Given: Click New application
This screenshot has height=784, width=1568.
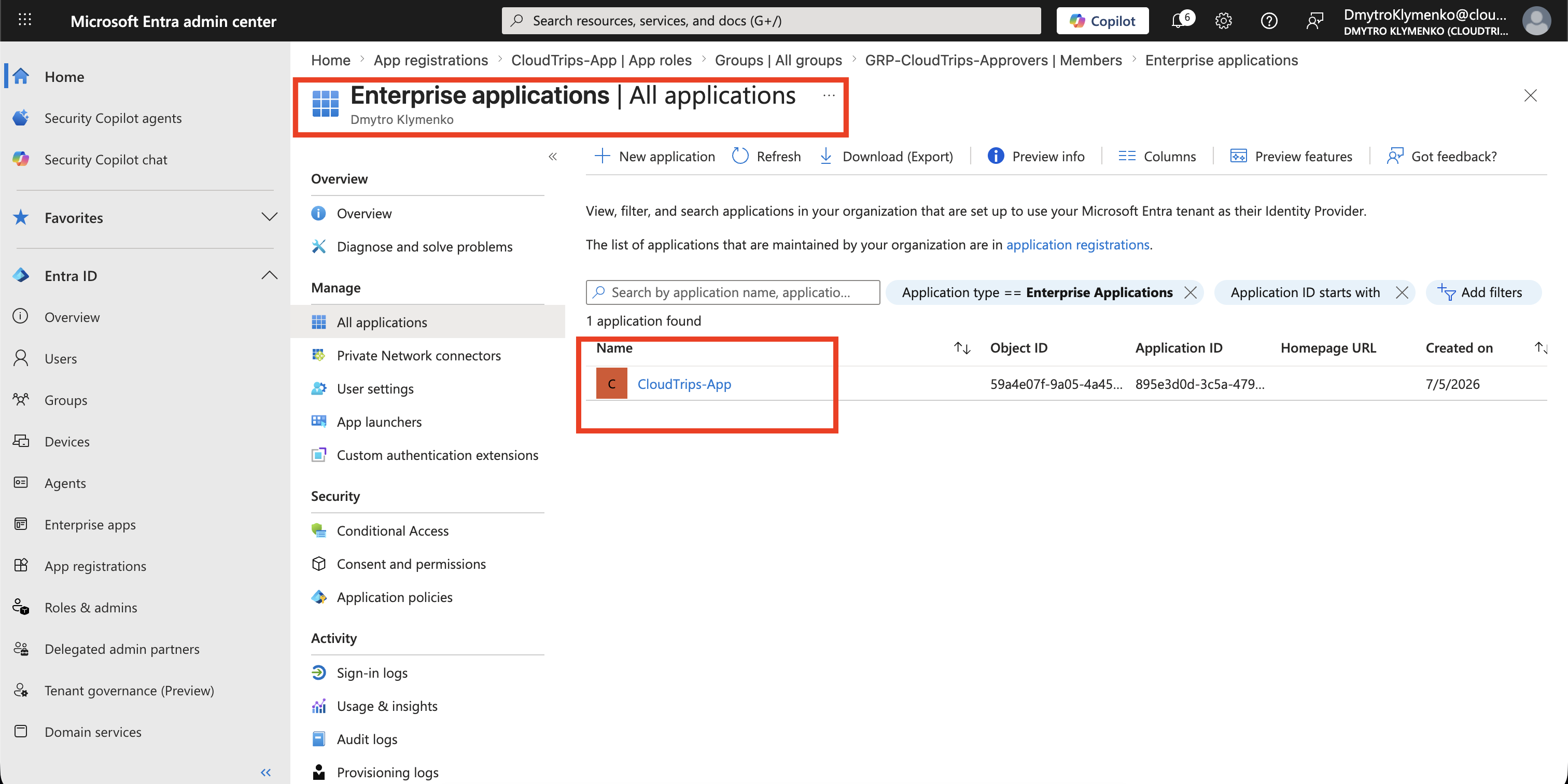Looking at the screenshot, I should click(654, 157).
